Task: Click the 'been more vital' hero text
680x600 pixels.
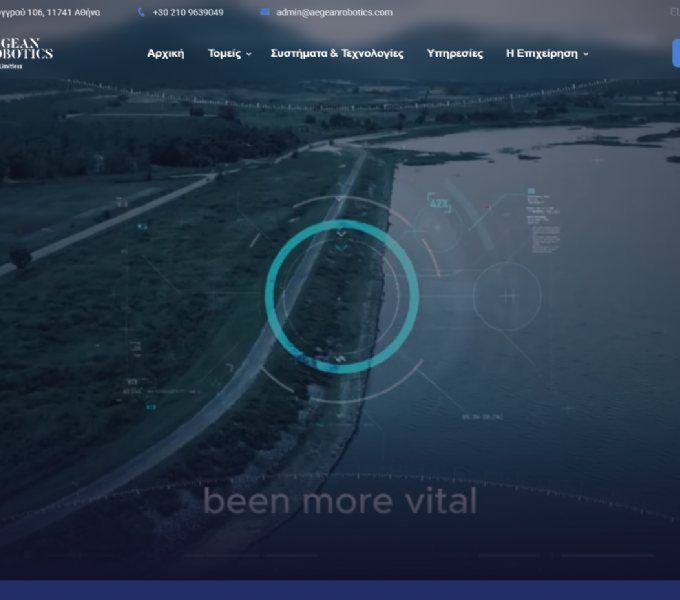Action: (340, 501)
